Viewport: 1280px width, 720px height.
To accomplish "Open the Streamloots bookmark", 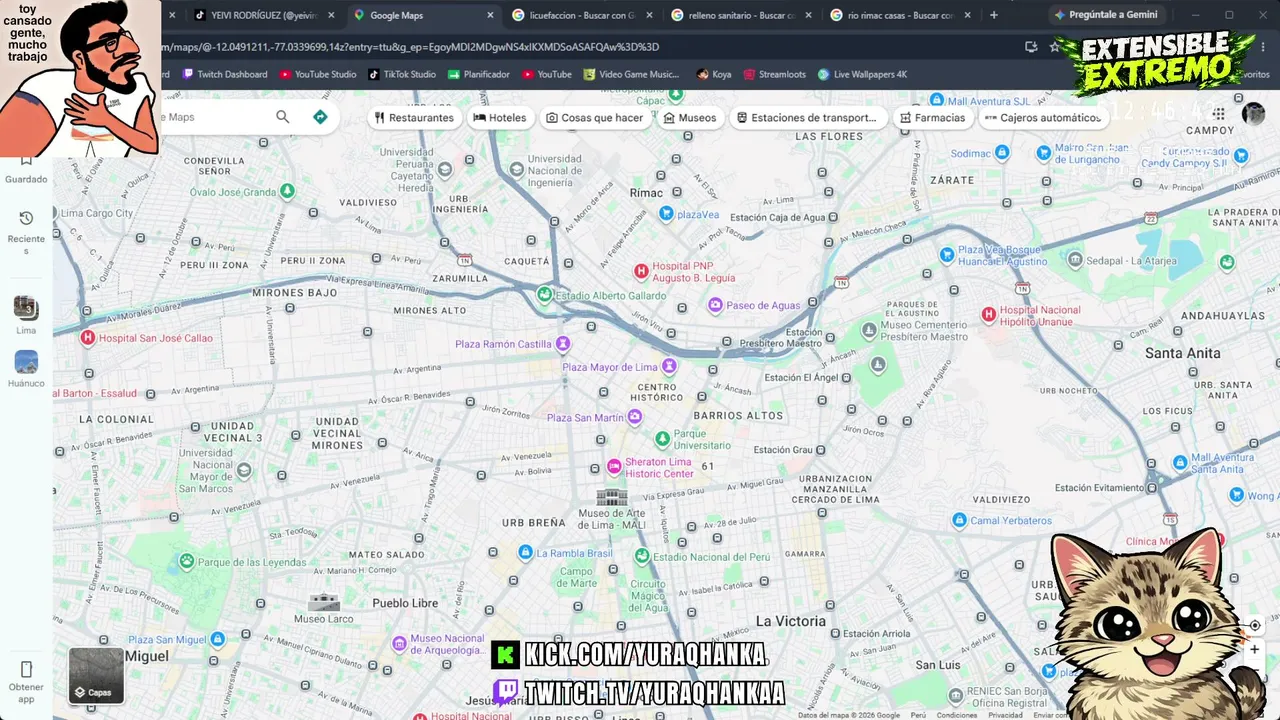I will (x=774, y=74).
